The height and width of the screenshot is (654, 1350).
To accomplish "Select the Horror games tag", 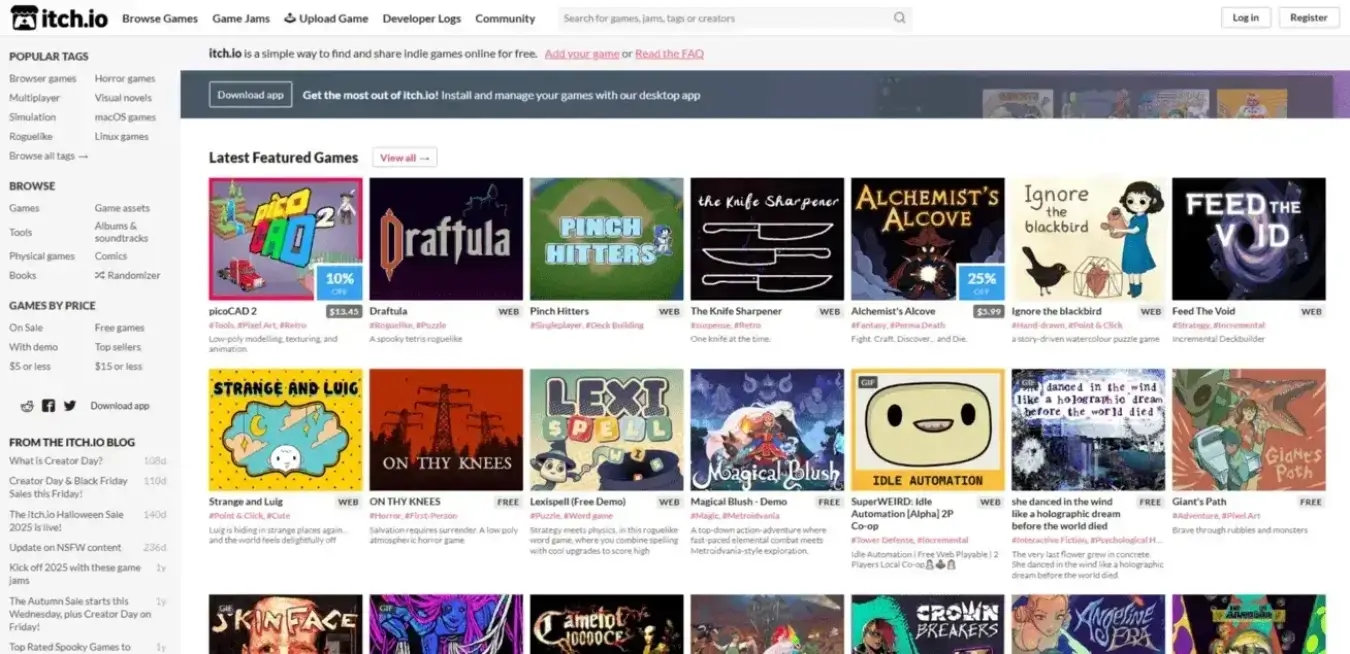I will [x=125, y=79].
